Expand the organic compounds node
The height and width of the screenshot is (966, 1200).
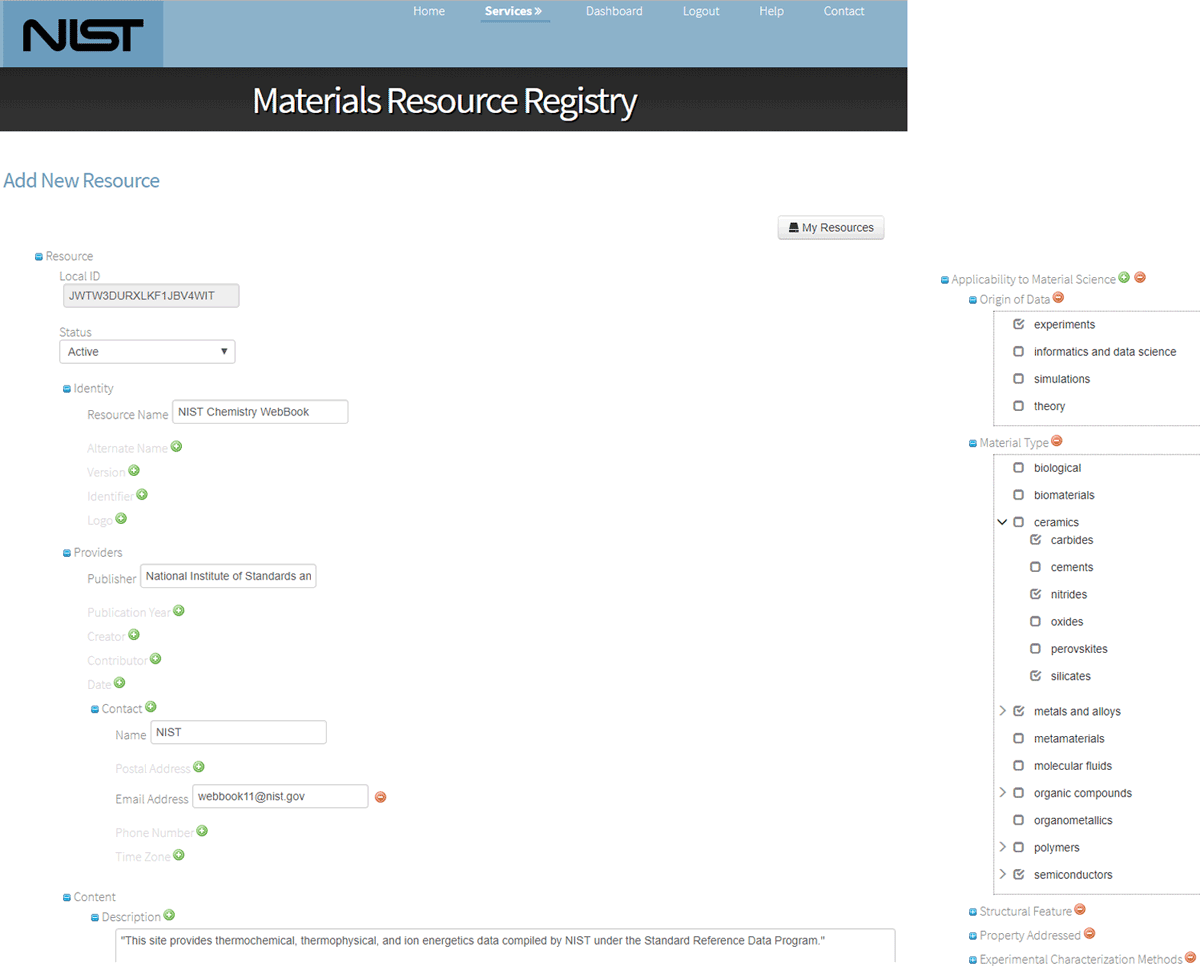(x=1002, y=793)
